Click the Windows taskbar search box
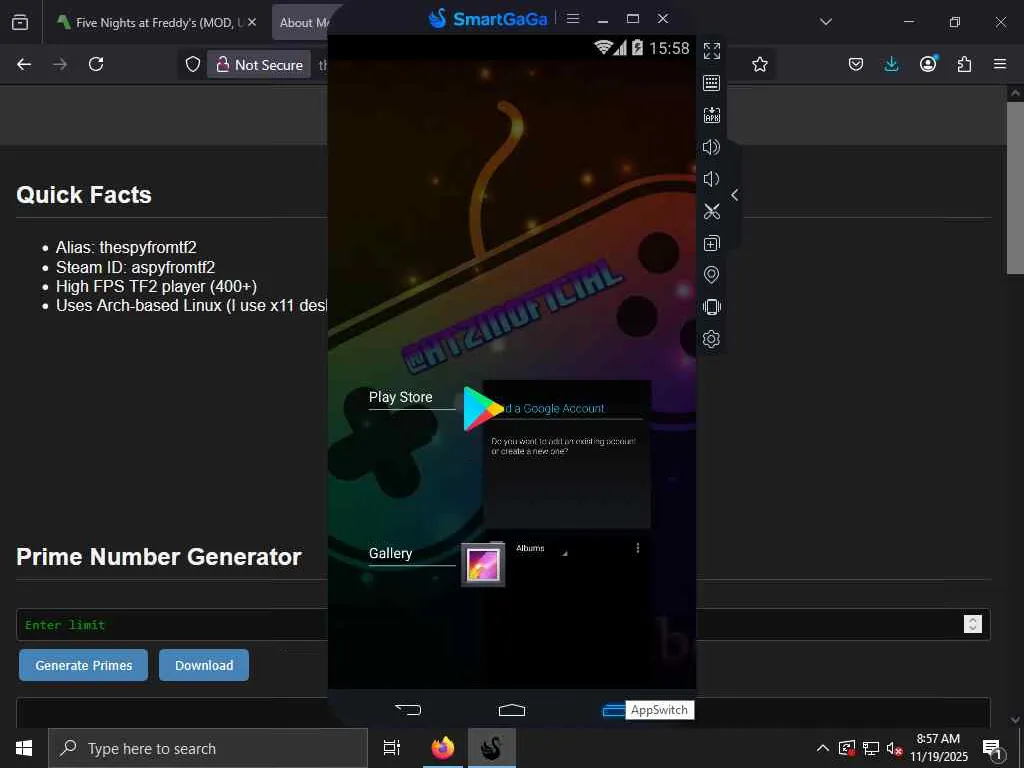Screen dimensions: 1024x768 208,748
